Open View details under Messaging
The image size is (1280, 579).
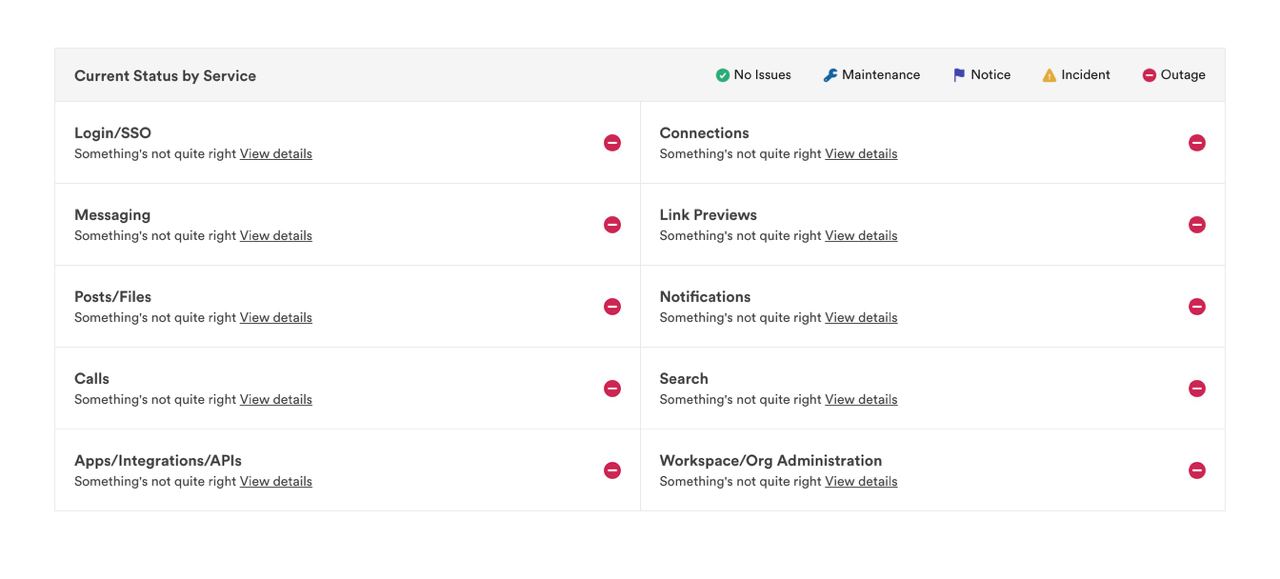click(x=276, y=236)
